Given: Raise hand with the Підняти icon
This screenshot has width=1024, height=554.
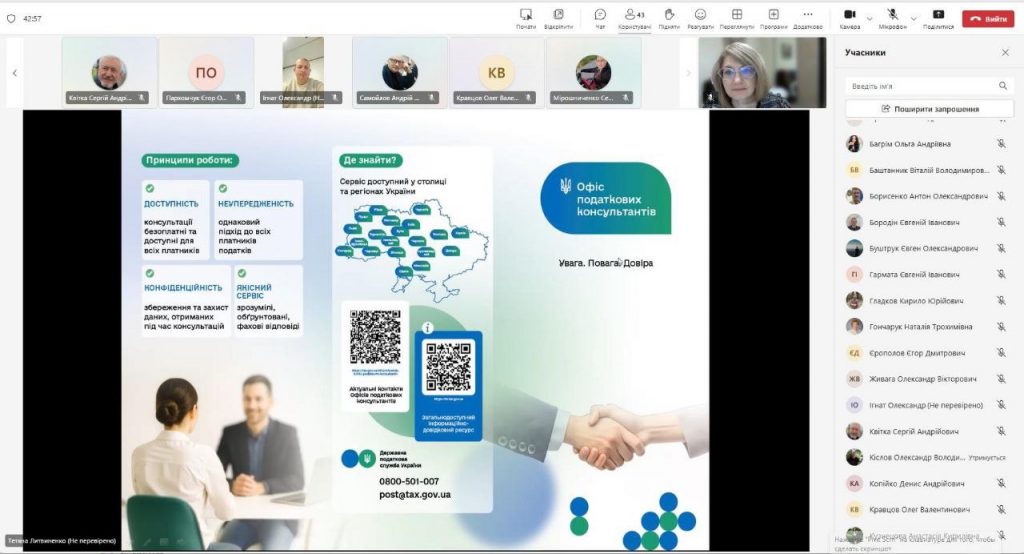Looking at the screenshot, I should (x=667, y=15).
